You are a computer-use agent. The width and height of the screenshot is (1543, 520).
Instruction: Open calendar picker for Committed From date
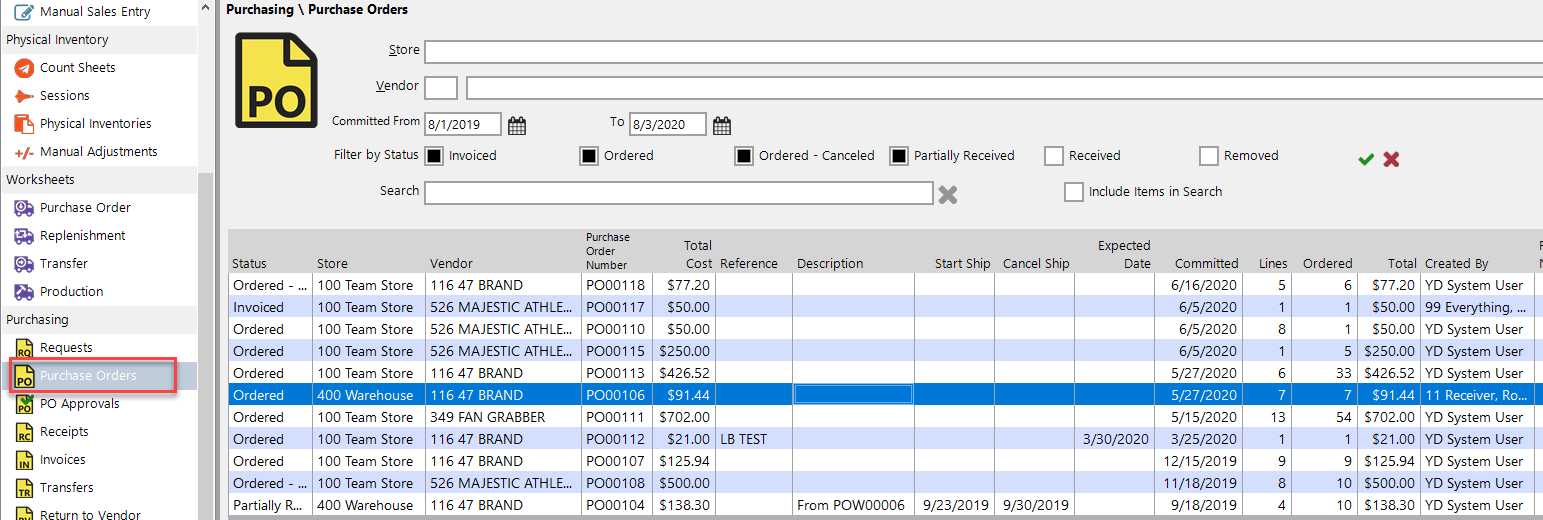tap(517, 125)
